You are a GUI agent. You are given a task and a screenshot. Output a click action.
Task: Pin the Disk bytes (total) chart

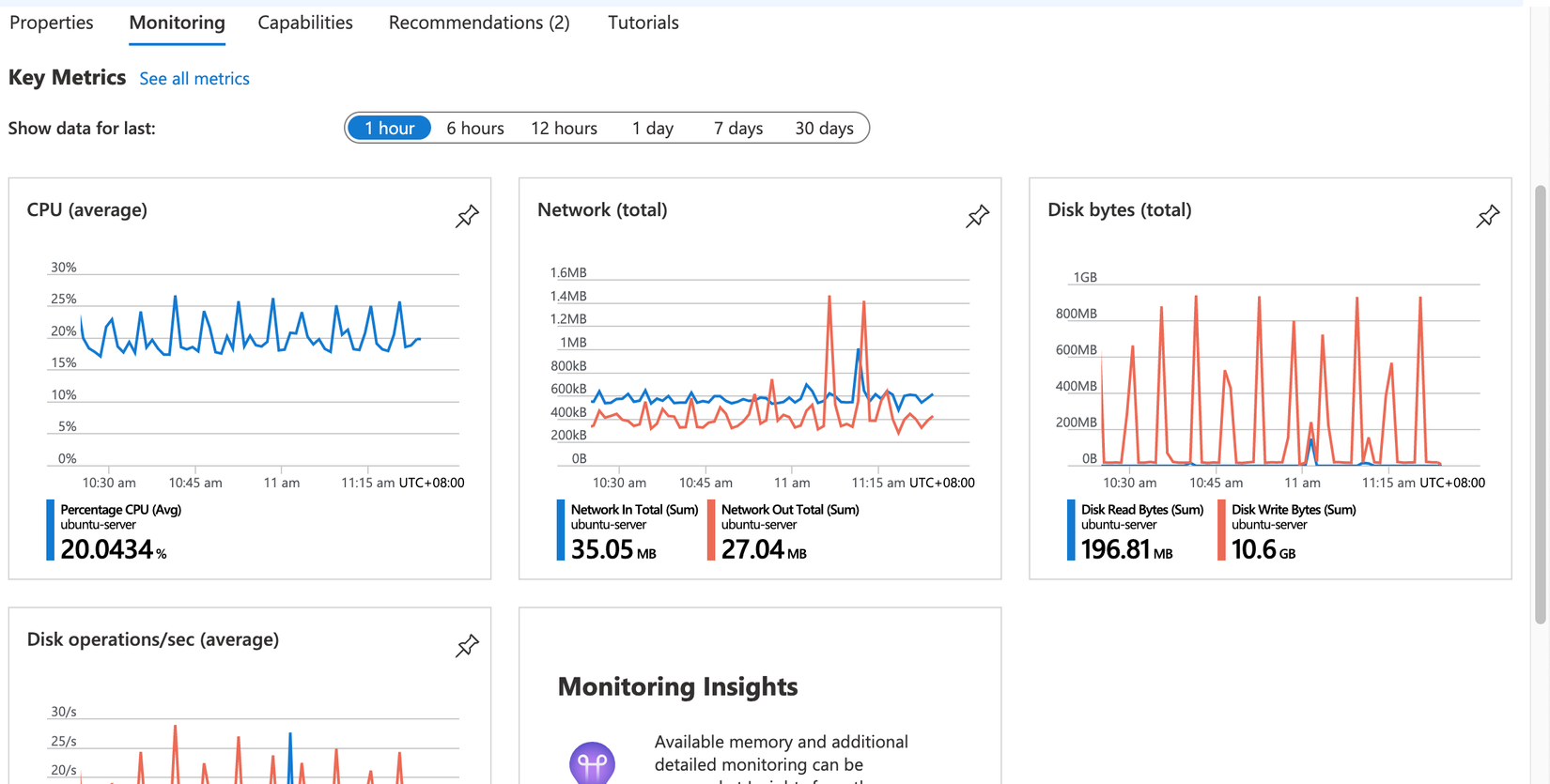[1487, 216]
